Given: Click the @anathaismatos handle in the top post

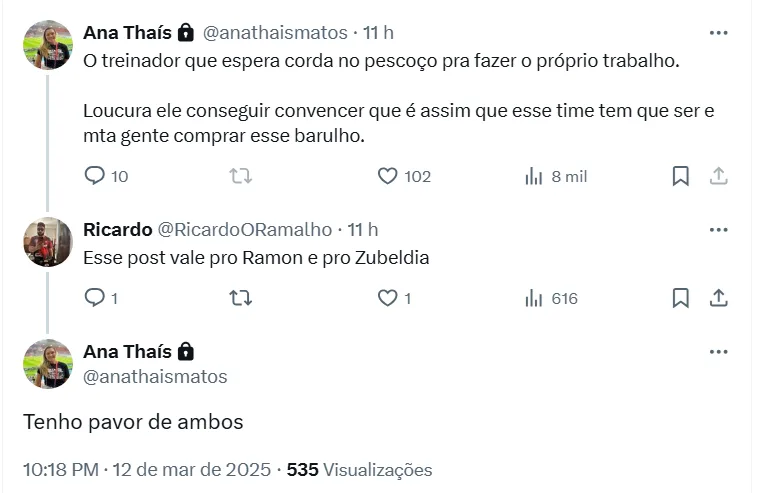Looking at the screenshot, I should tap(275, 33).
